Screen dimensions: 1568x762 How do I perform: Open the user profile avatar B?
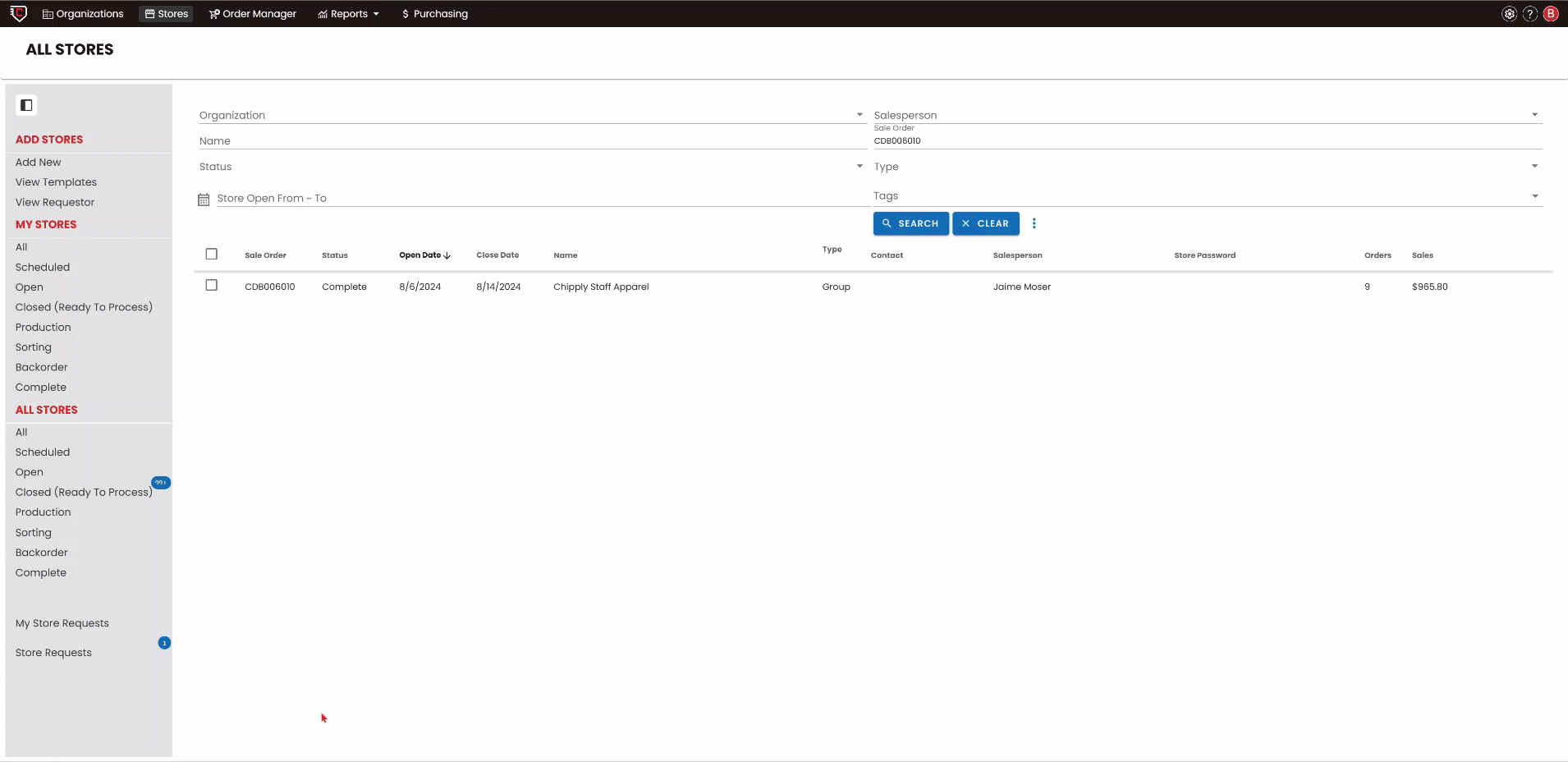(1551, 14)
